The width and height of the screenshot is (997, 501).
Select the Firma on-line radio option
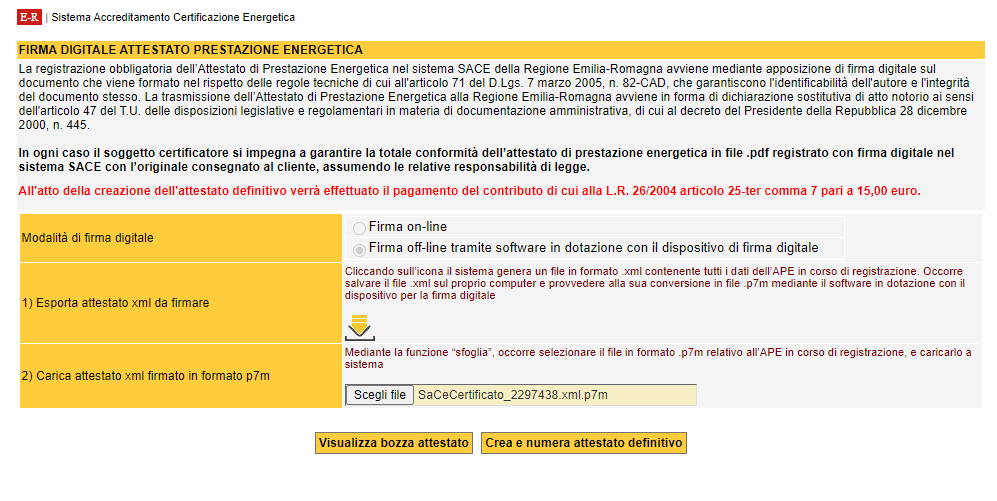[x=359, y=228]
